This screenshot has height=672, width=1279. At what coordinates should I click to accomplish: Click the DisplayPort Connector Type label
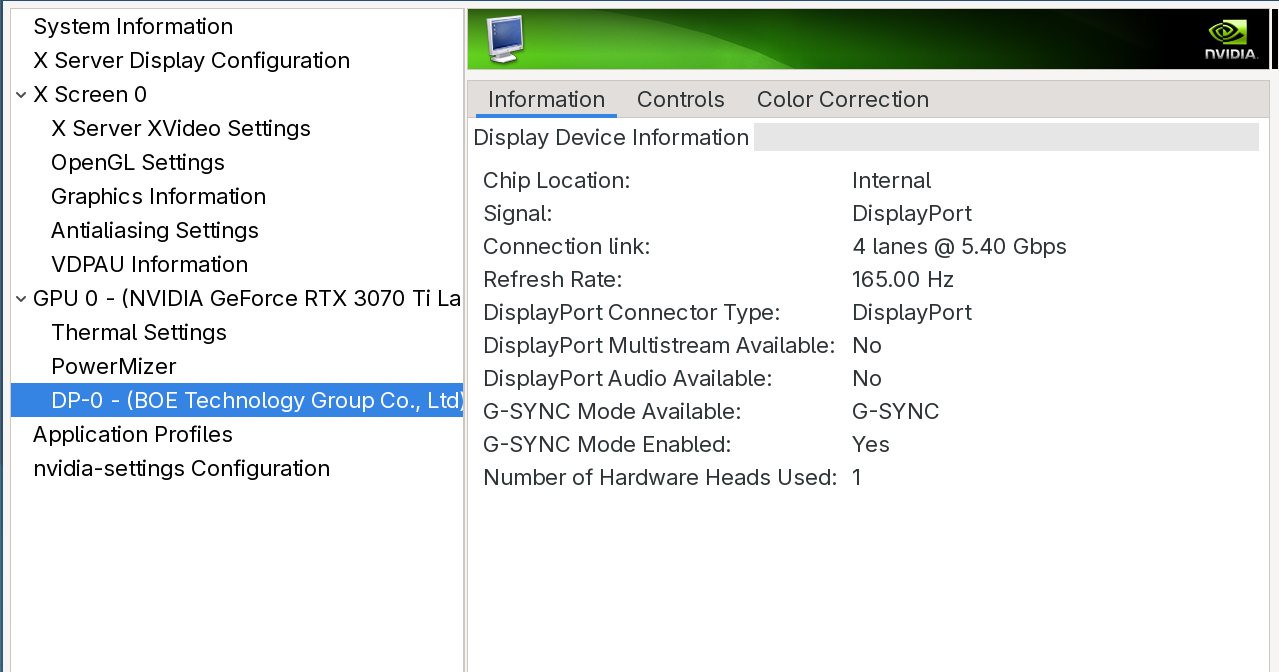pos(632,313)
